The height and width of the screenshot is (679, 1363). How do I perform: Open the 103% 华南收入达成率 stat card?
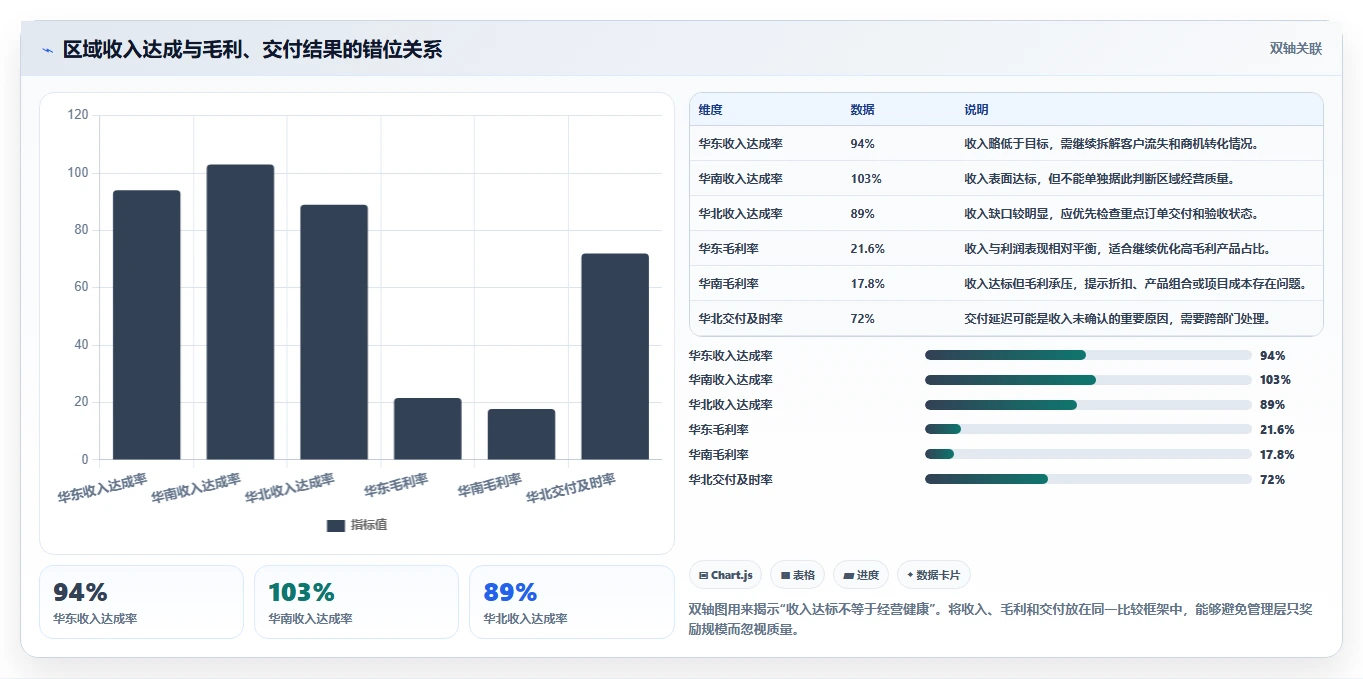point(356,602)
